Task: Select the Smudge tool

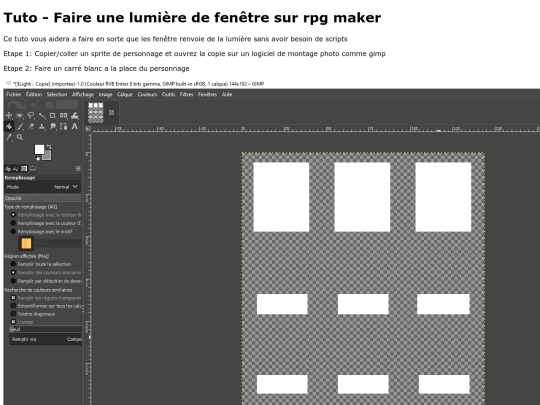Action: coord(52,126)
